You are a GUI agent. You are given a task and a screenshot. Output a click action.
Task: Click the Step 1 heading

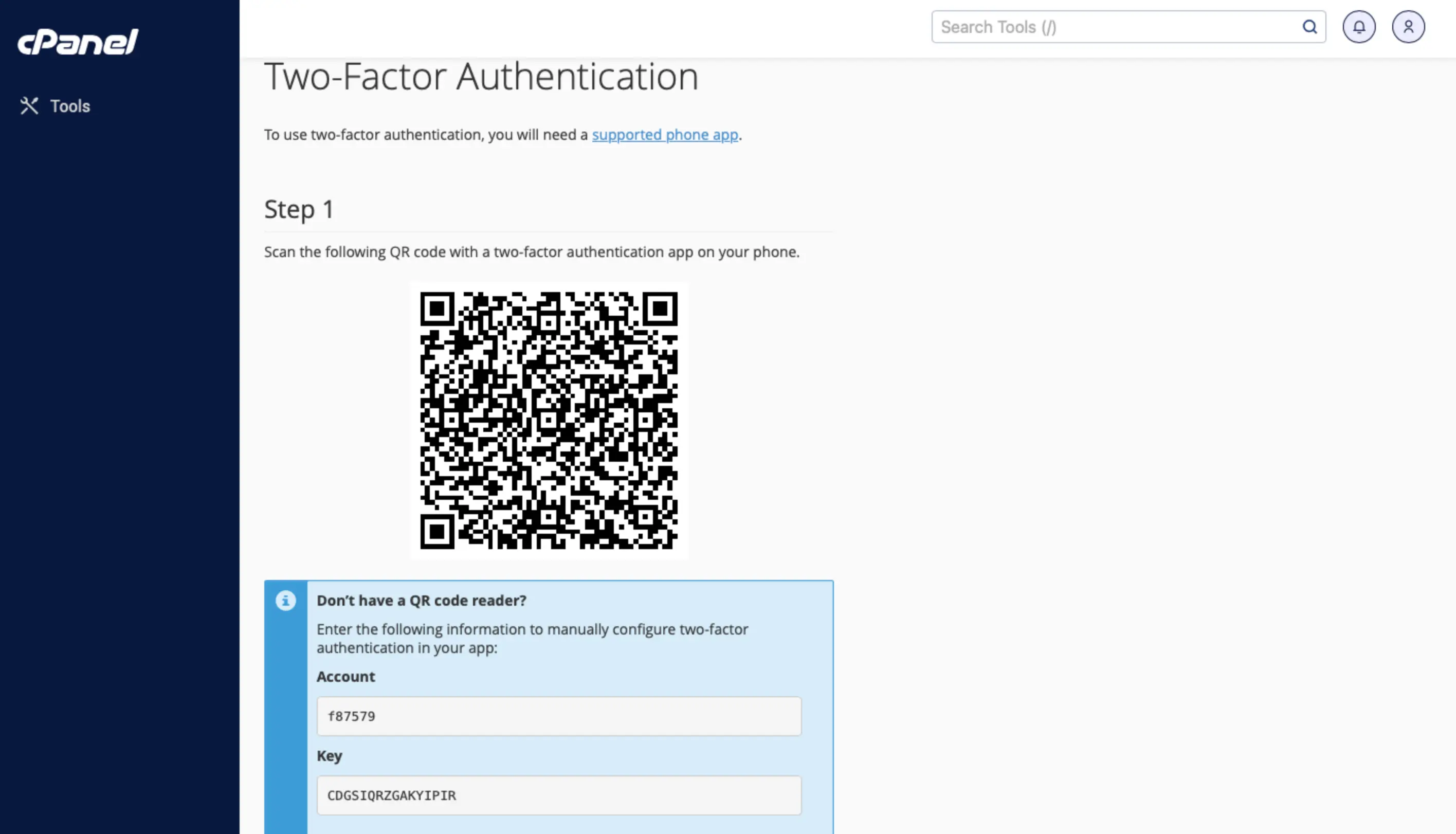click(299, 209)
